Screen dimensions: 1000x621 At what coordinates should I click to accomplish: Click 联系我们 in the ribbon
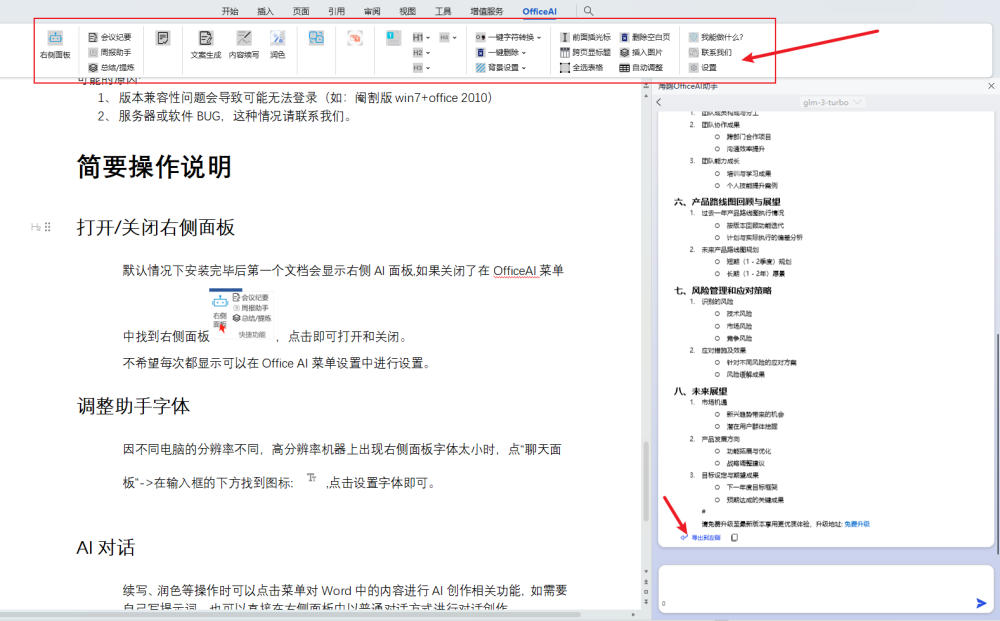pyautogui.click(x=710, y=52)
